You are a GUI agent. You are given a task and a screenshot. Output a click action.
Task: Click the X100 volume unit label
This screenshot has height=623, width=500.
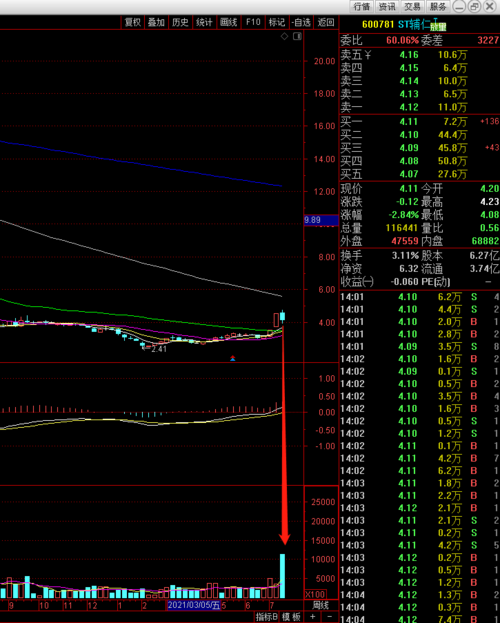(315, 594)
